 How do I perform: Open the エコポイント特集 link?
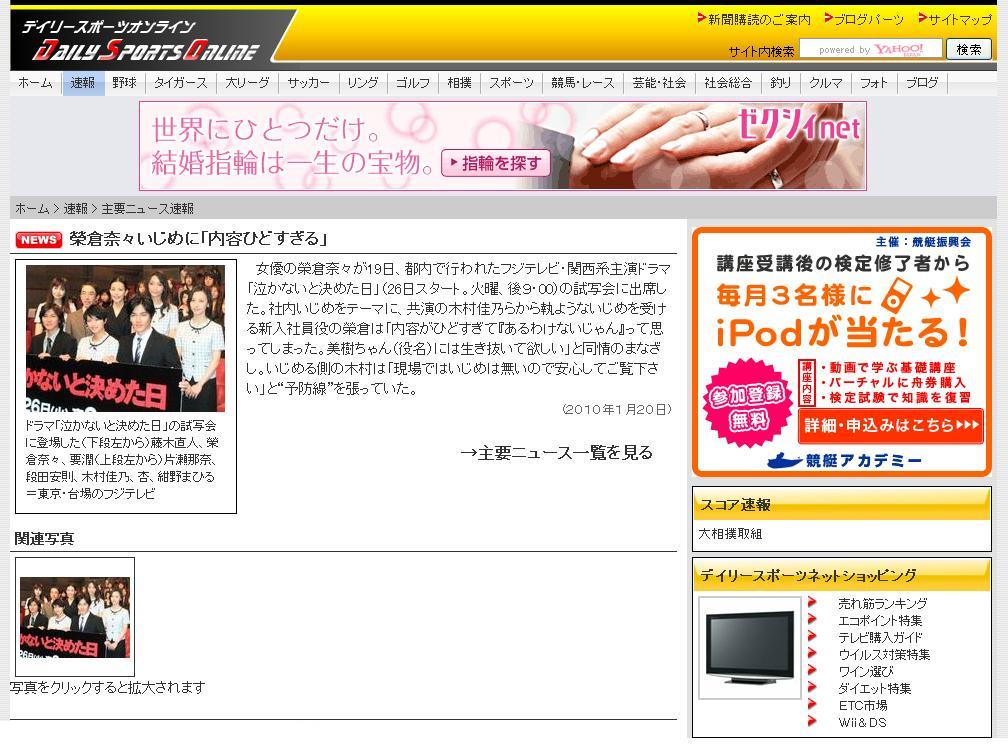click(x=880, y=620)
